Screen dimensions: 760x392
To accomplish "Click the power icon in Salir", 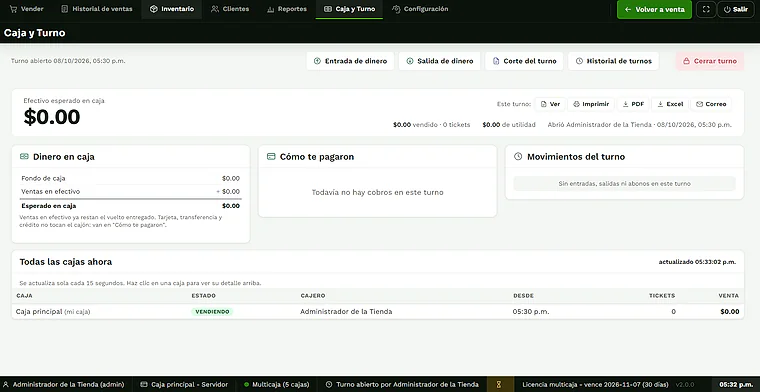I will [x=727, y=9].
